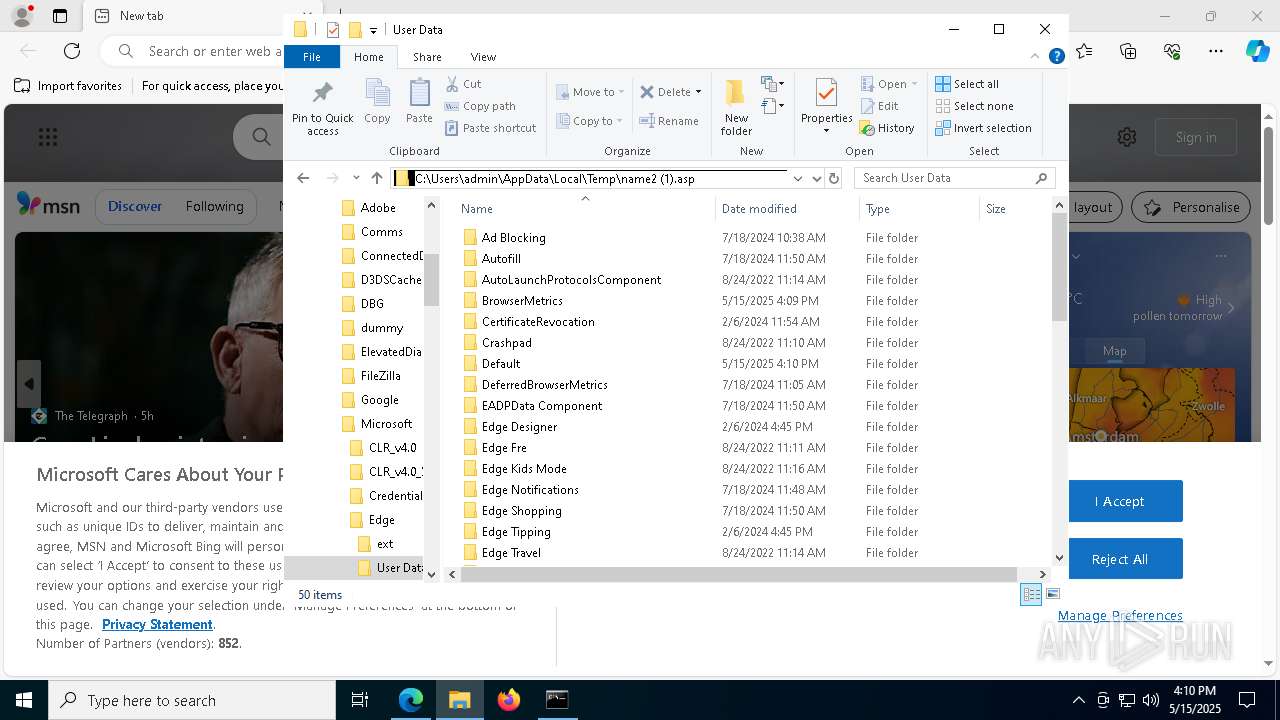Open Copy to dropdown
Viewport: 1280px width, 720px height.
click(x=590, y=121)
